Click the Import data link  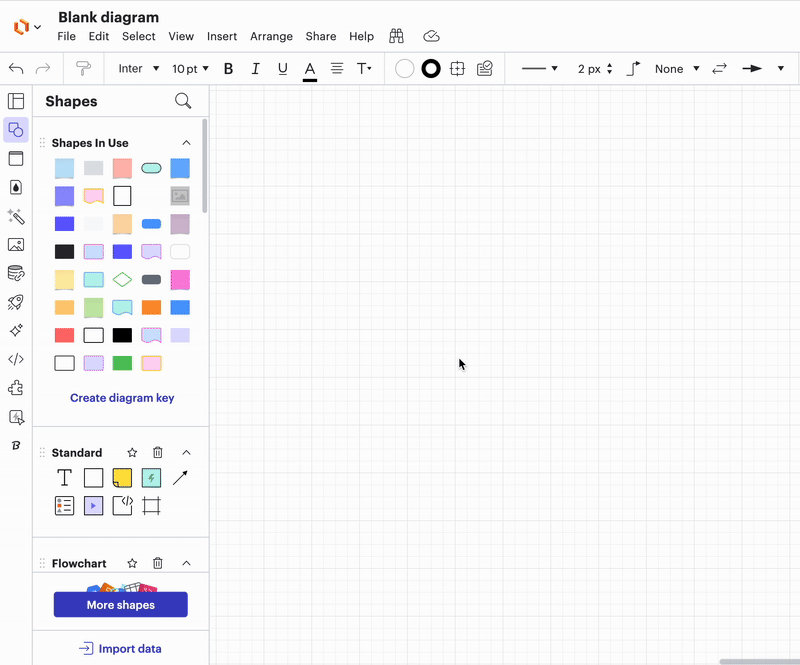(120, 649)
